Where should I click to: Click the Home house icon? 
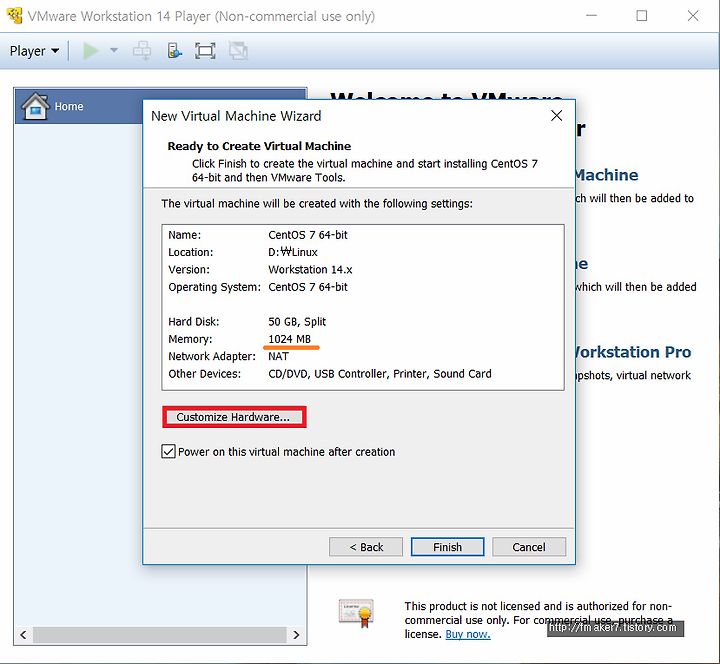point(35,106)
